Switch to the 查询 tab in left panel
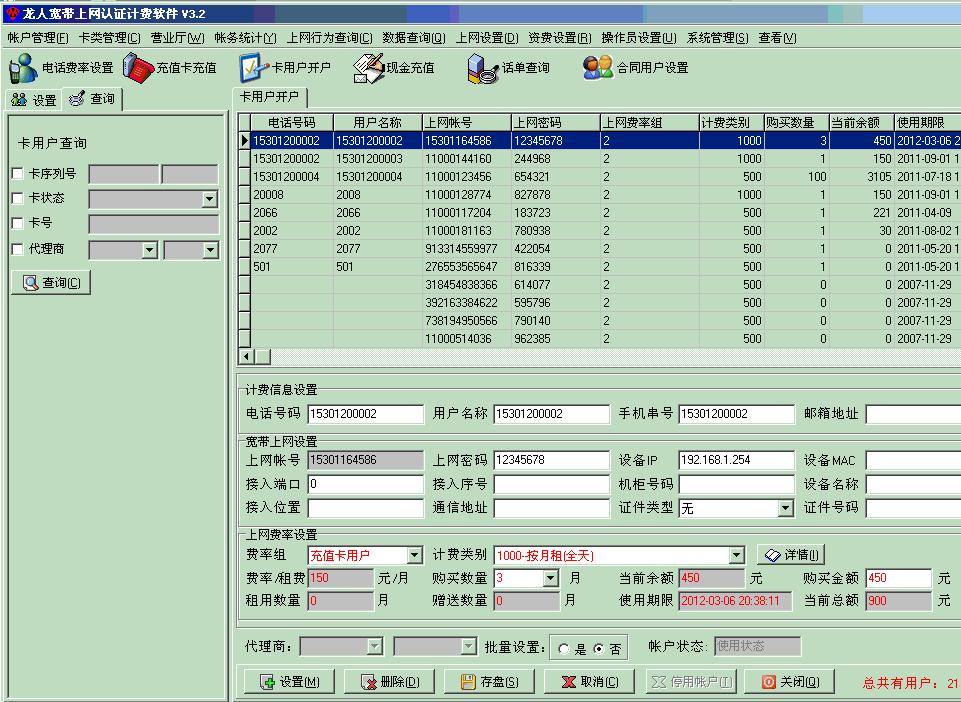This screenshot has width=961, height=702. [x=93, y=99]
